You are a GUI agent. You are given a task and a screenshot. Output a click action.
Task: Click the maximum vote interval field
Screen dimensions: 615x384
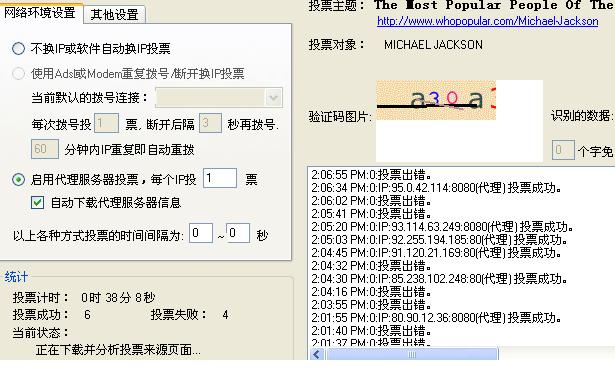(238, 233)
